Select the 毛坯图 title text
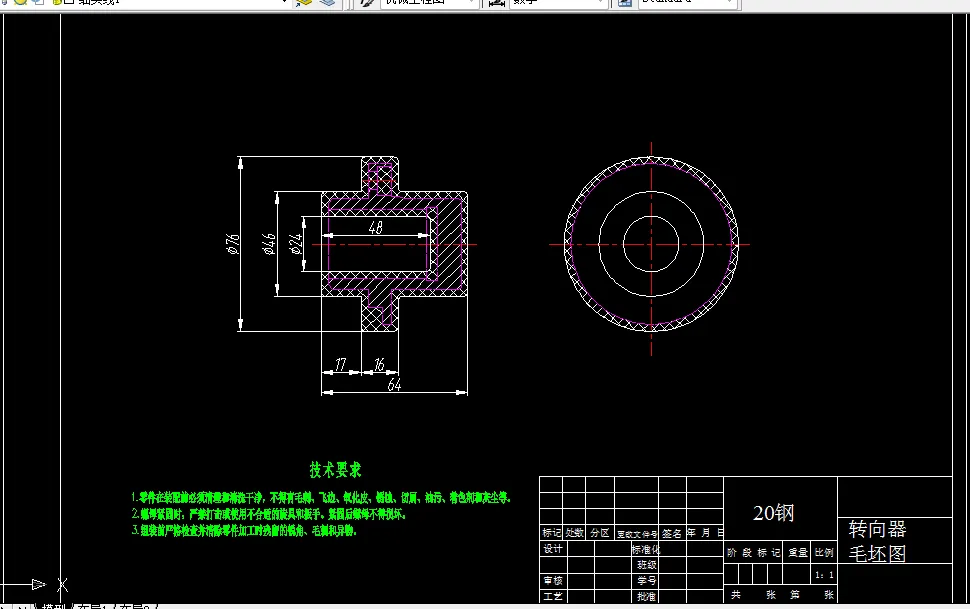The image size is (970, 609). (x=877, y=554)
